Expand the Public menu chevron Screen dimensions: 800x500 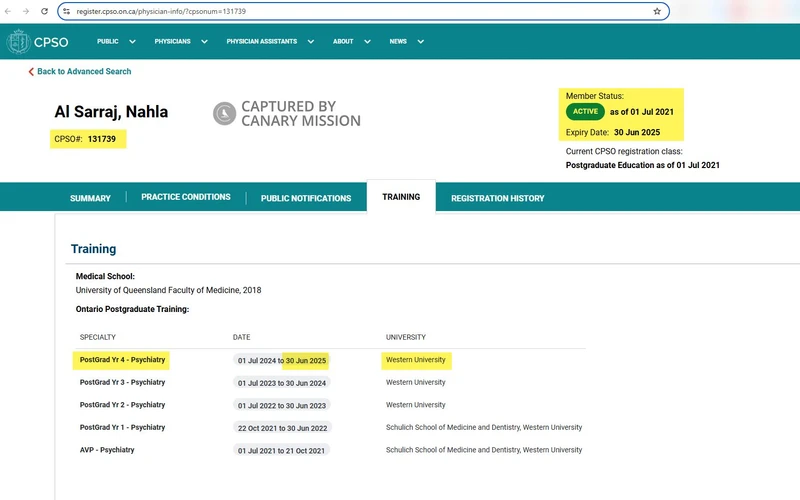pyautogui.click(x=132, y=42)
